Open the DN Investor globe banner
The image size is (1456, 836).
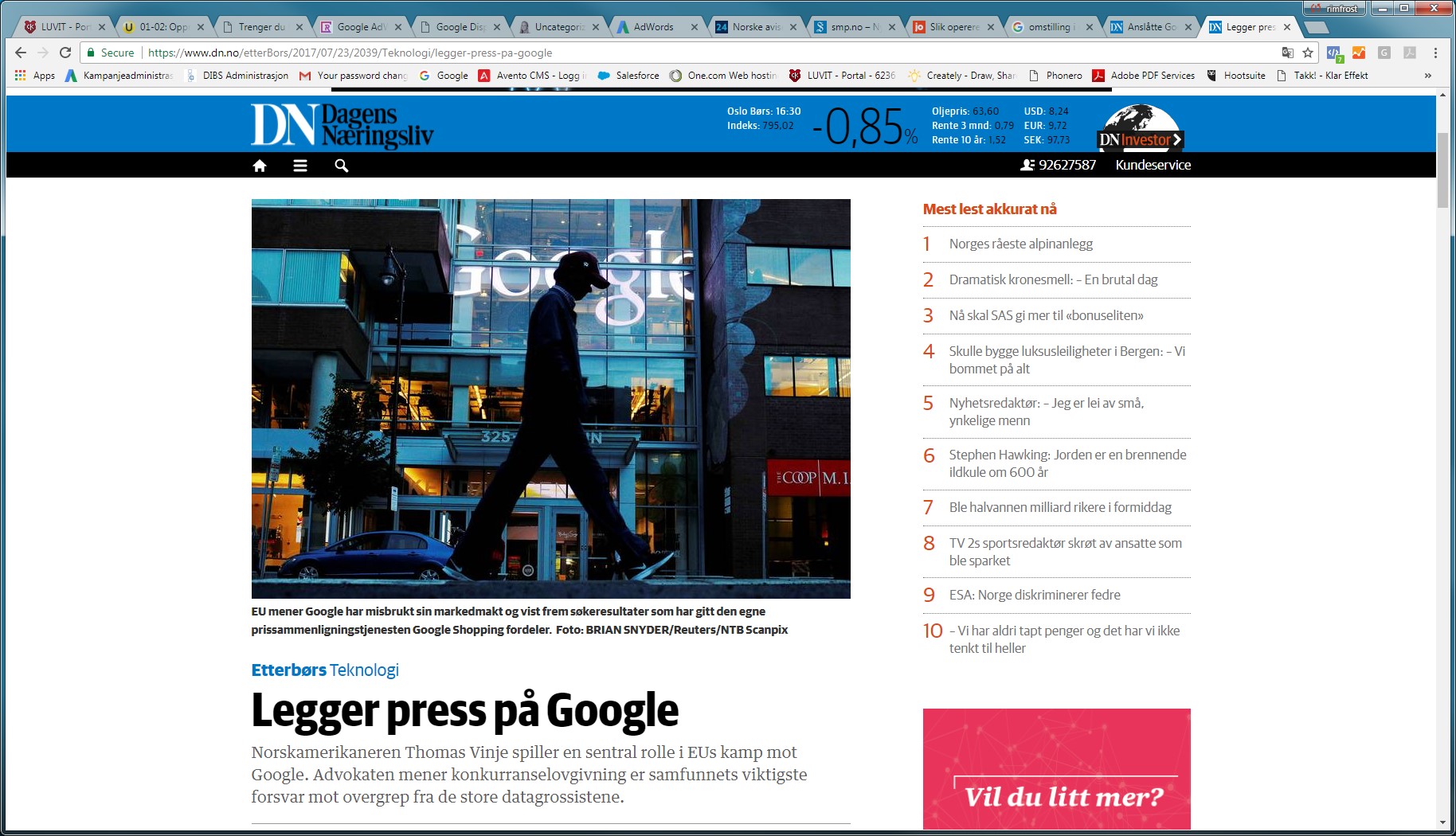(x=1141, y=127)
